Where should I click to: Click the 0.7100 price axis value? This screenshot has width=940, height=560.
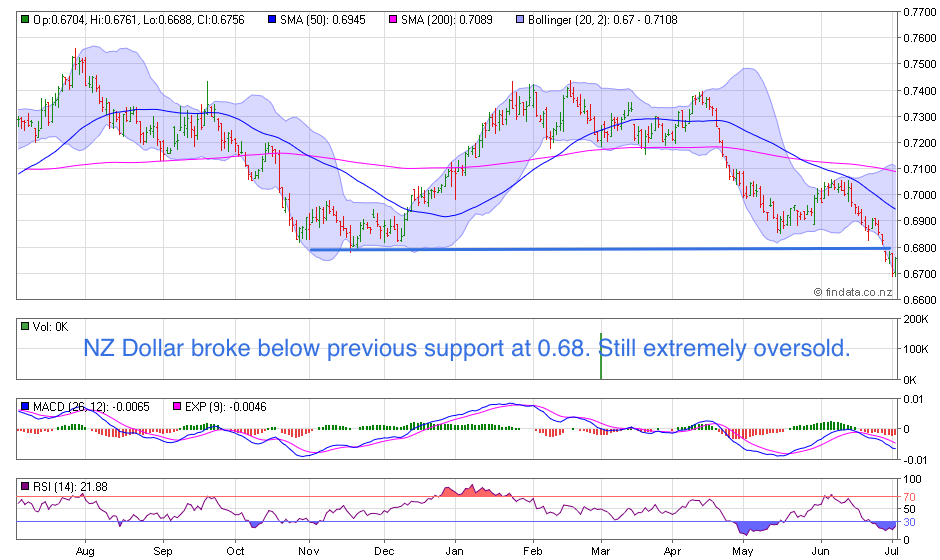point(920,169)
